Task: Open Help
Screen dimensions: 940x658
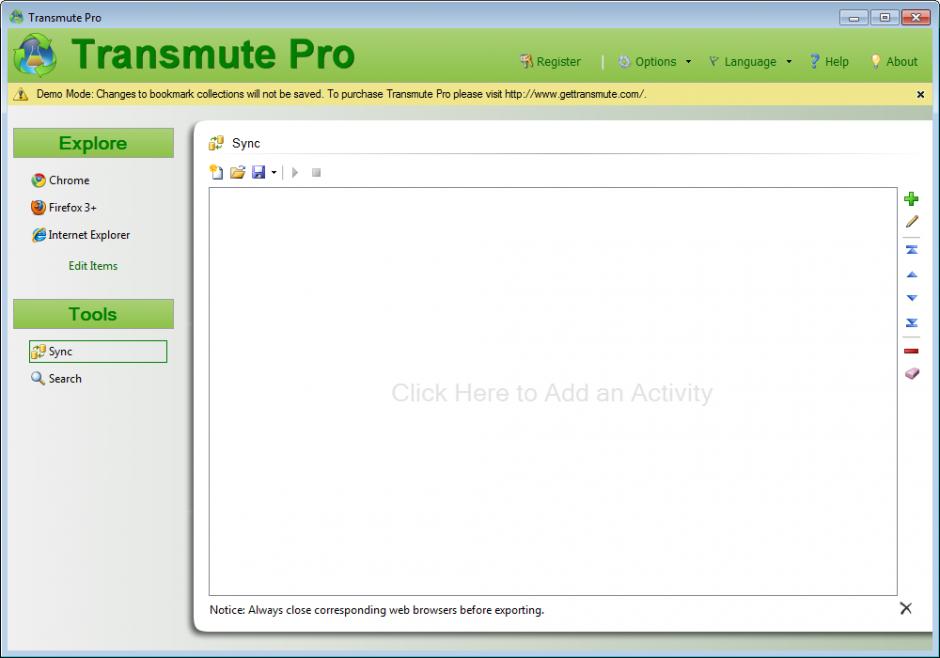Action: click(829, 61)
